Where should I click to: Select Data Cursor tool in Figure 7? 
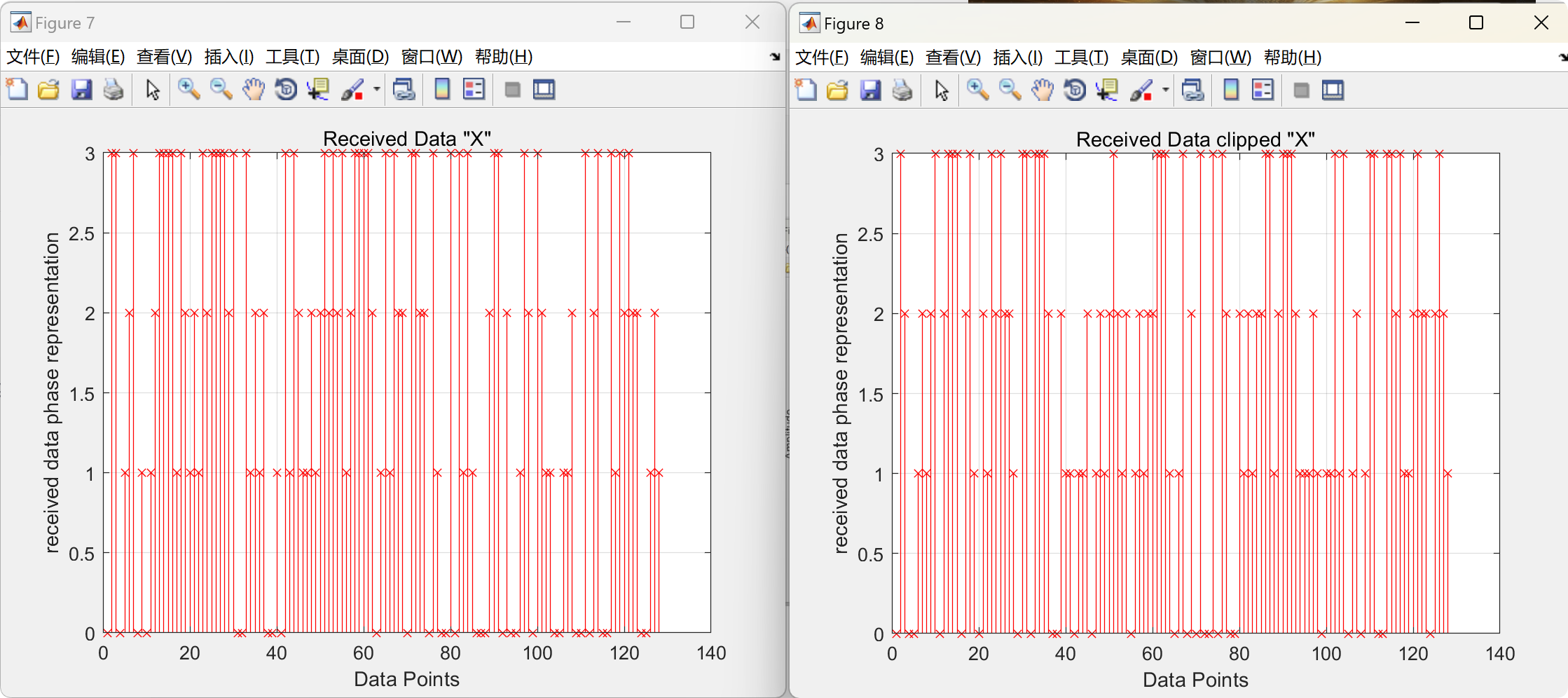(318, 89)
